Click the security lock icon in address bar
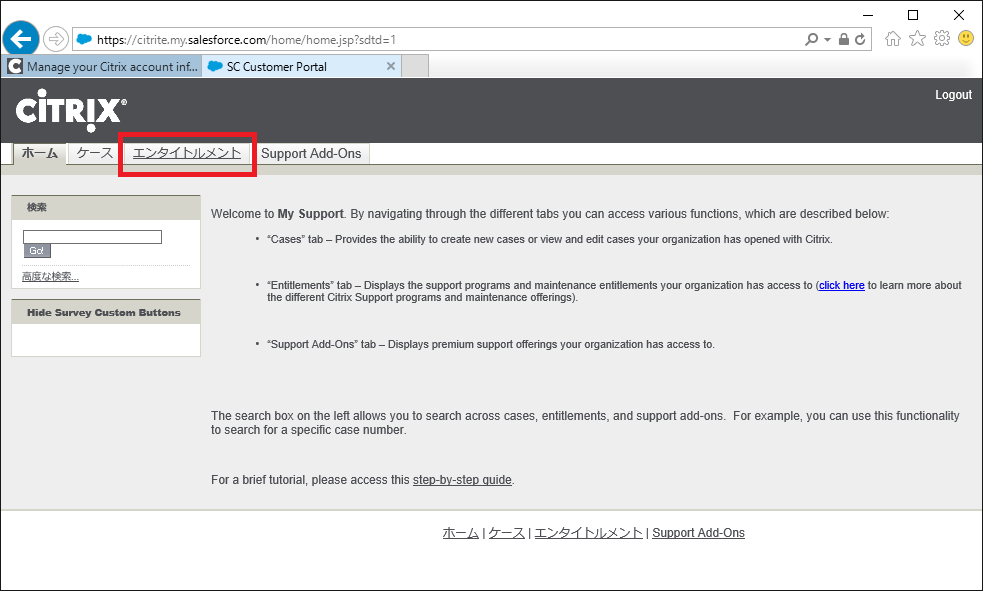The image size is (983, 591). pos(844,39)
